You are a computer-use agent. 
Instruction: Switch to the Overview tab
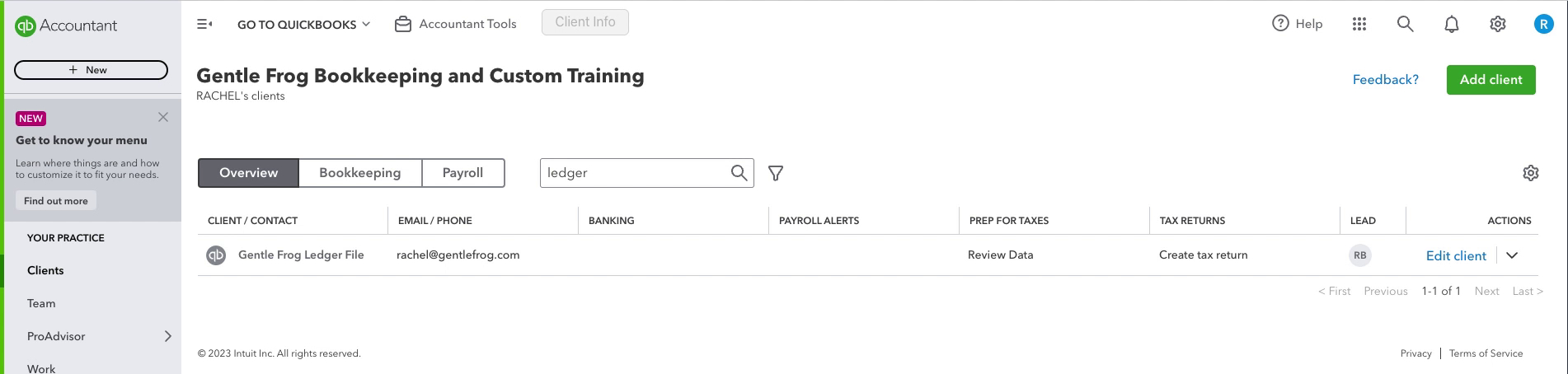[x=248, y=173]
